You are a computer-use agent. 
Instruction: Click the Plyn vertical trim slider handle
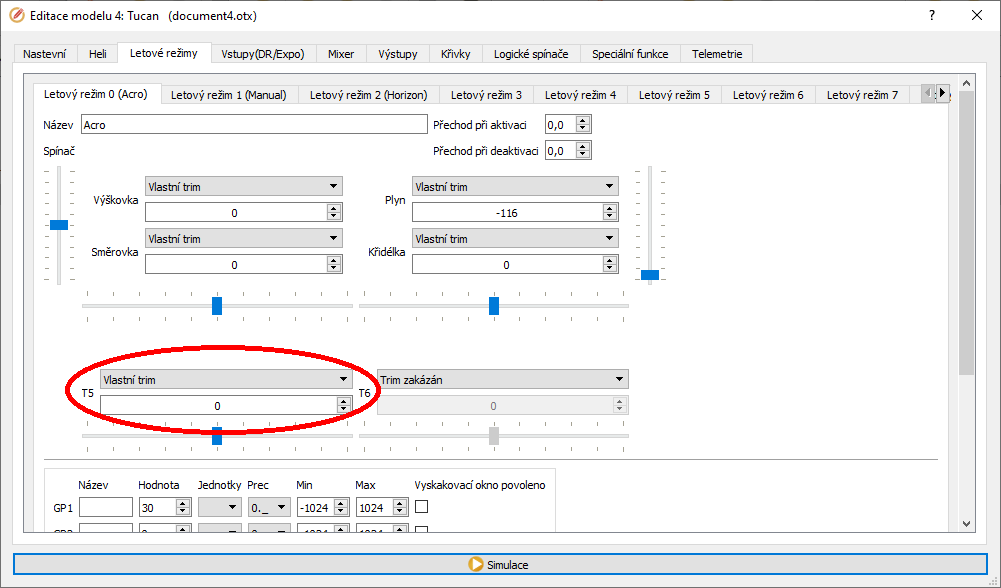650,274
